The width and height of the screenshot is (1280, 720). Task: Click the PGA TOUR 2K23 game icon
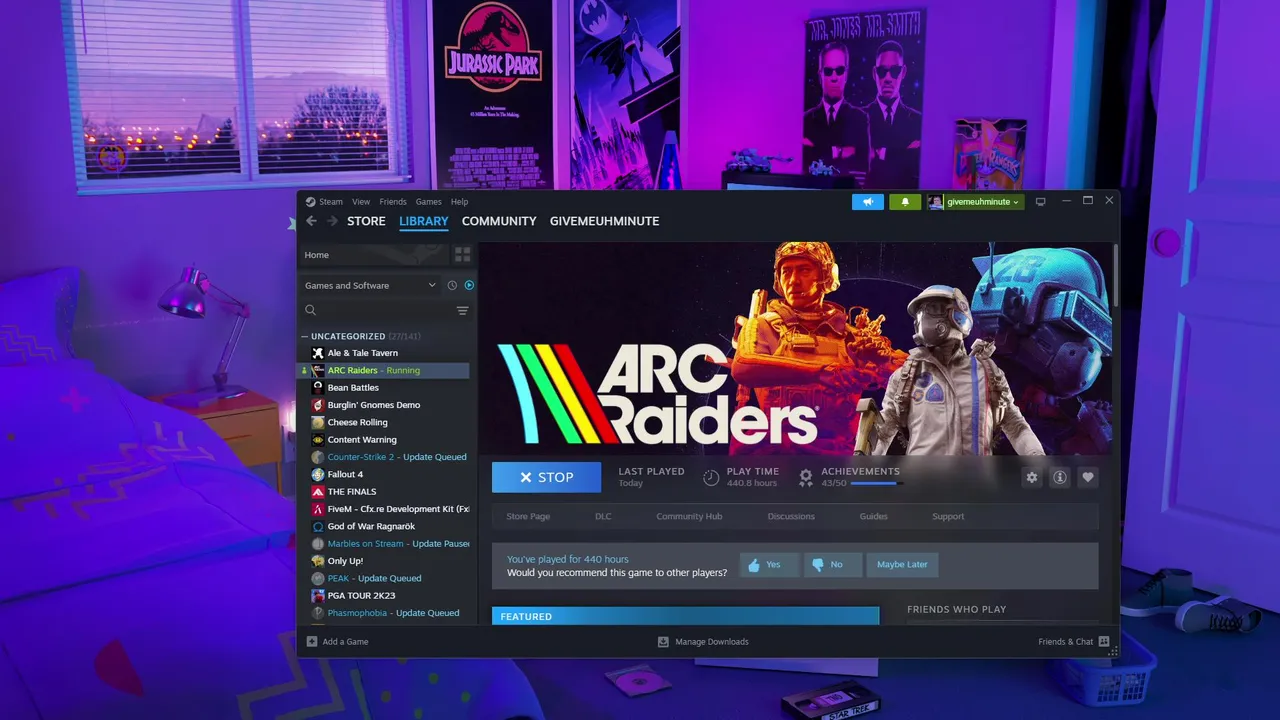318,595
